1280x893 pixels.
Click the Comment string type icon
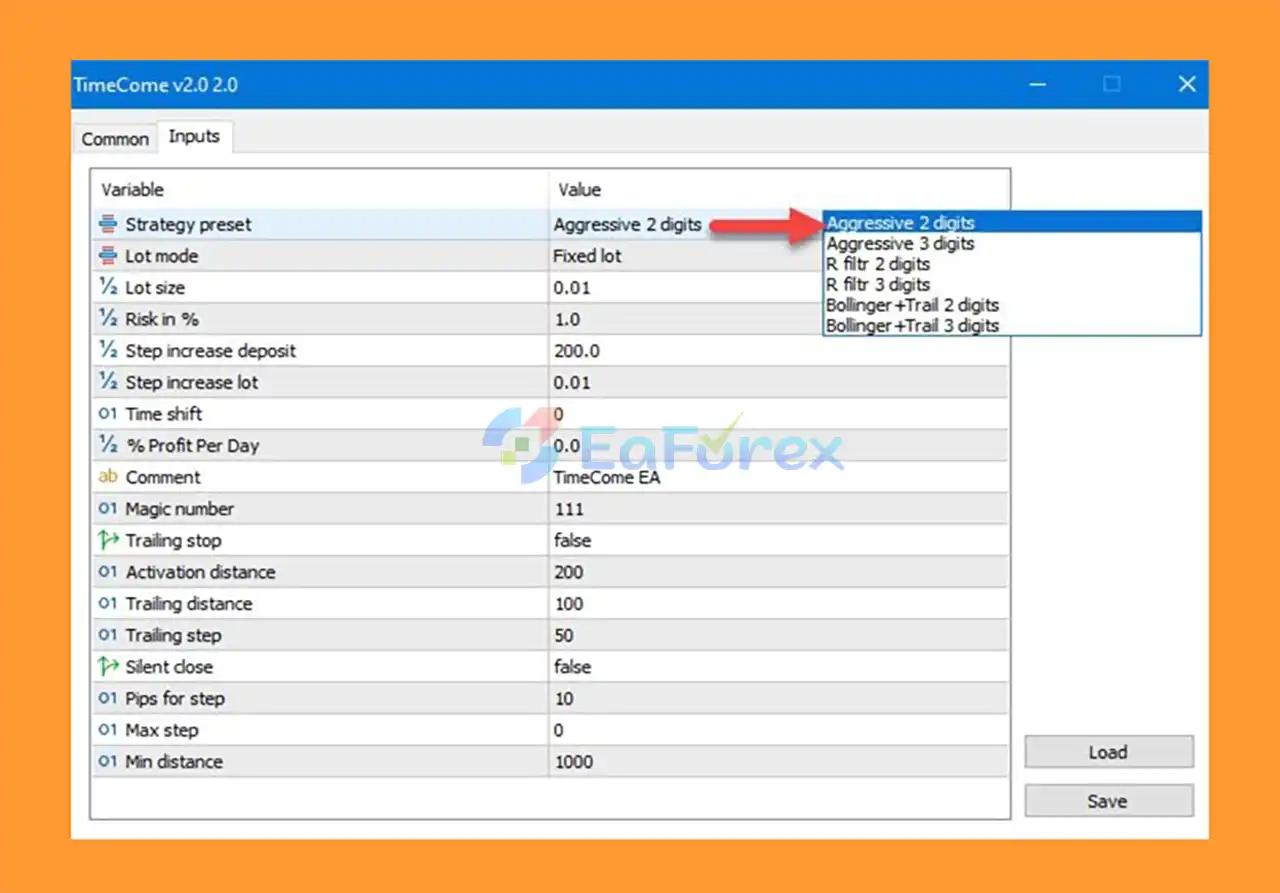(108, 477)
